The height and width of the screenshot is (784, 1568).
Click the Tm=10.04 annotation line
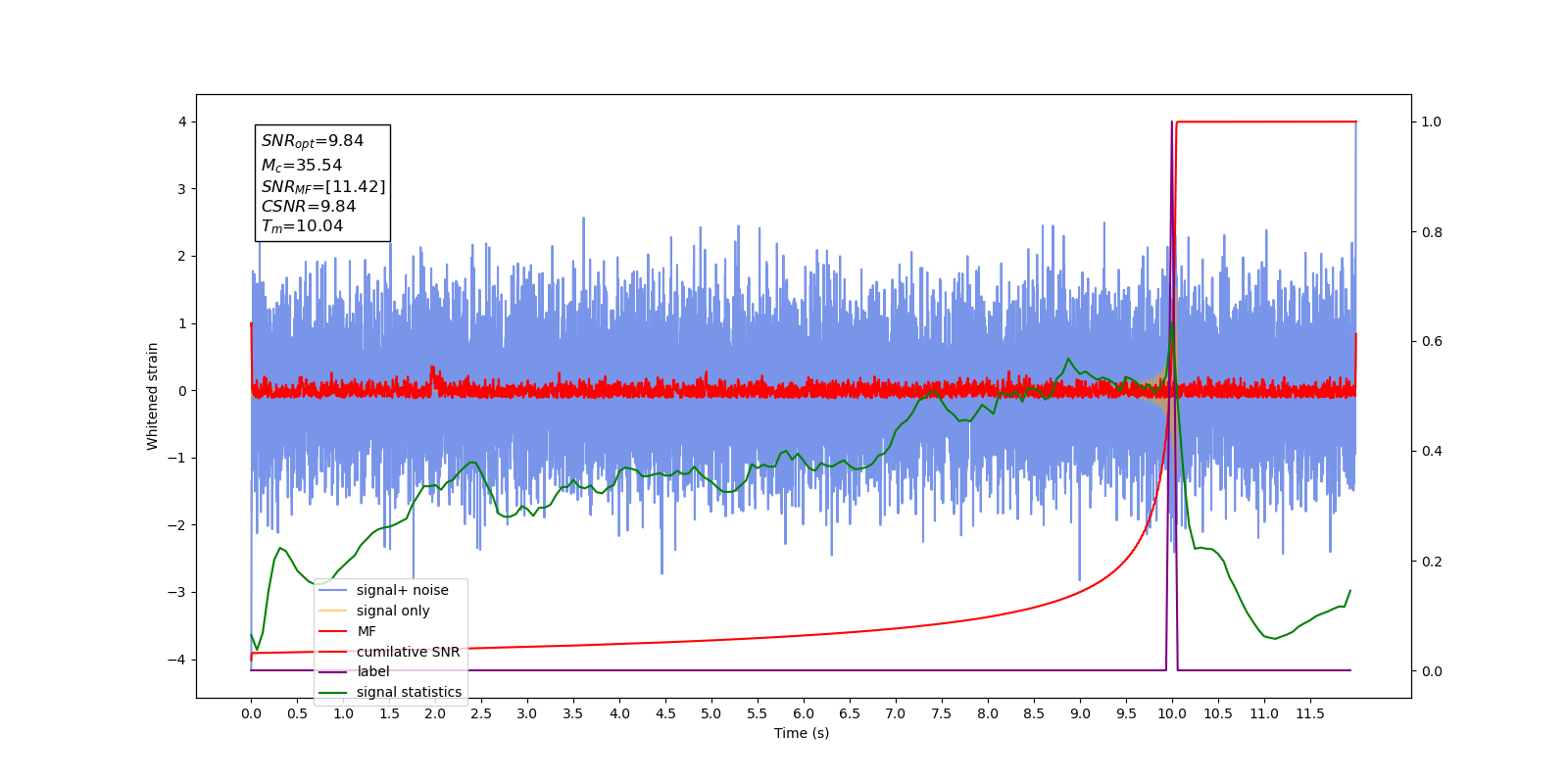302,226
